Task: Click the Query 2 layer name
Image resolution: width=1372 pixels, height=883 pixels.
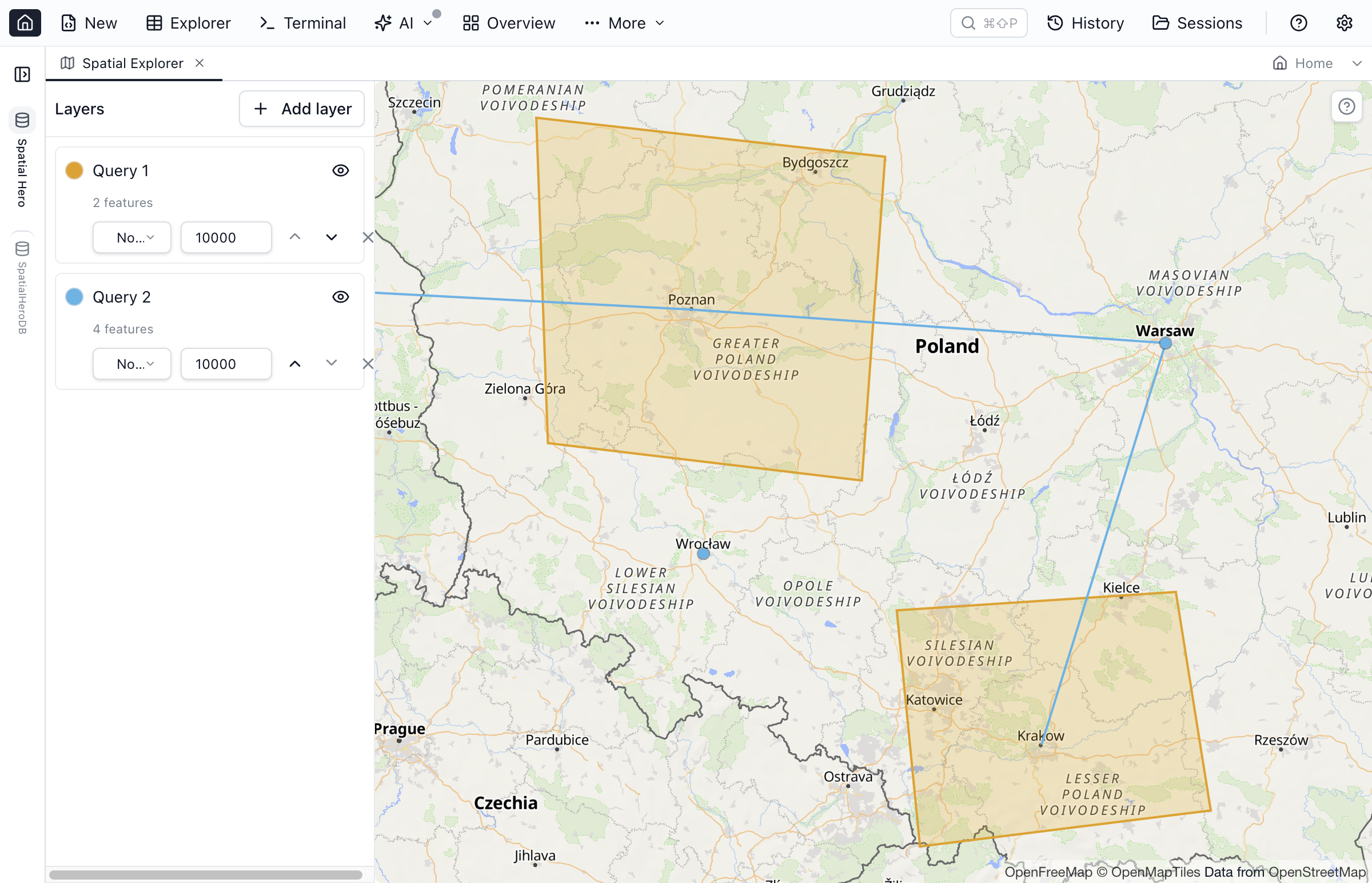Action: coord(122,296)
